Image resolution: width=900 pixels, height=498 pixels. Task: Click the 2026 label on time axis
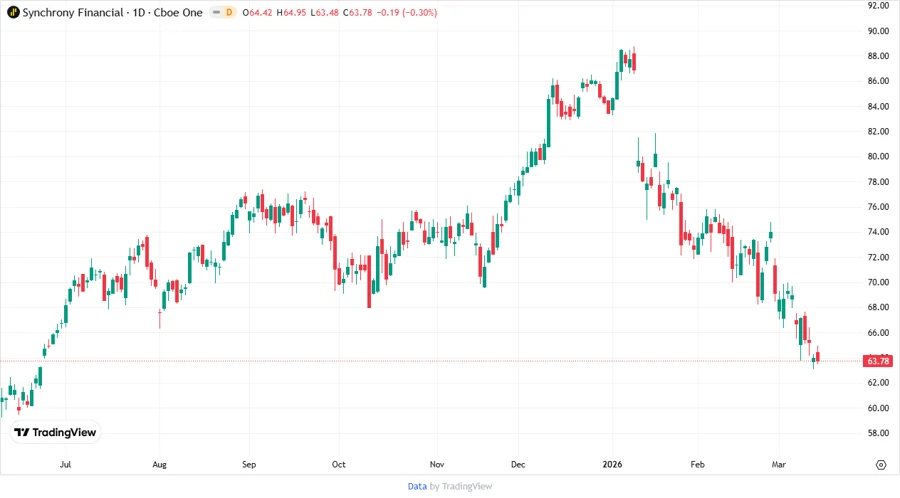point(612,464)
